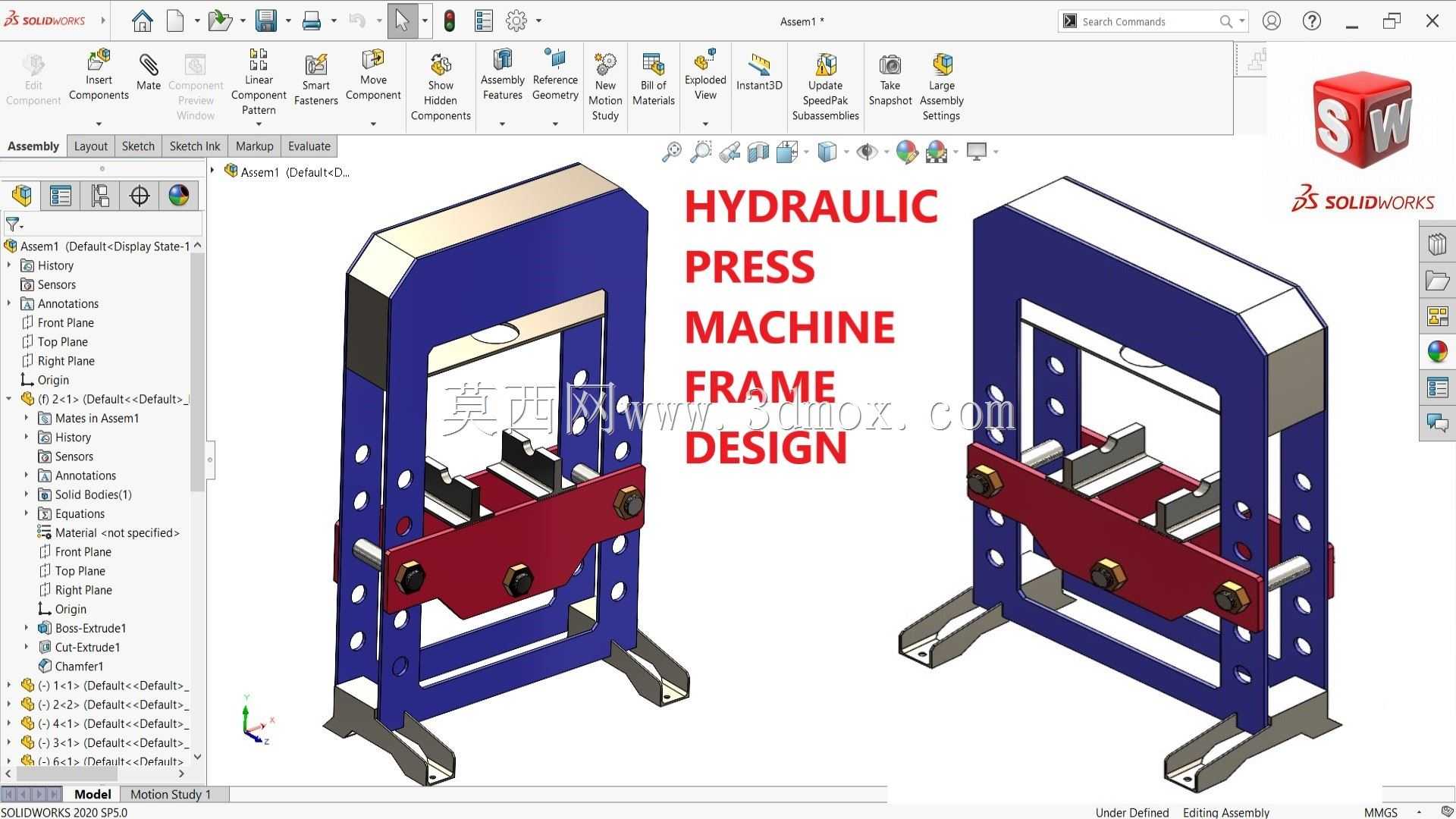Click Update SpeedPak Subassemblies
1456x819 pixels.
click(x=826, y=87)
